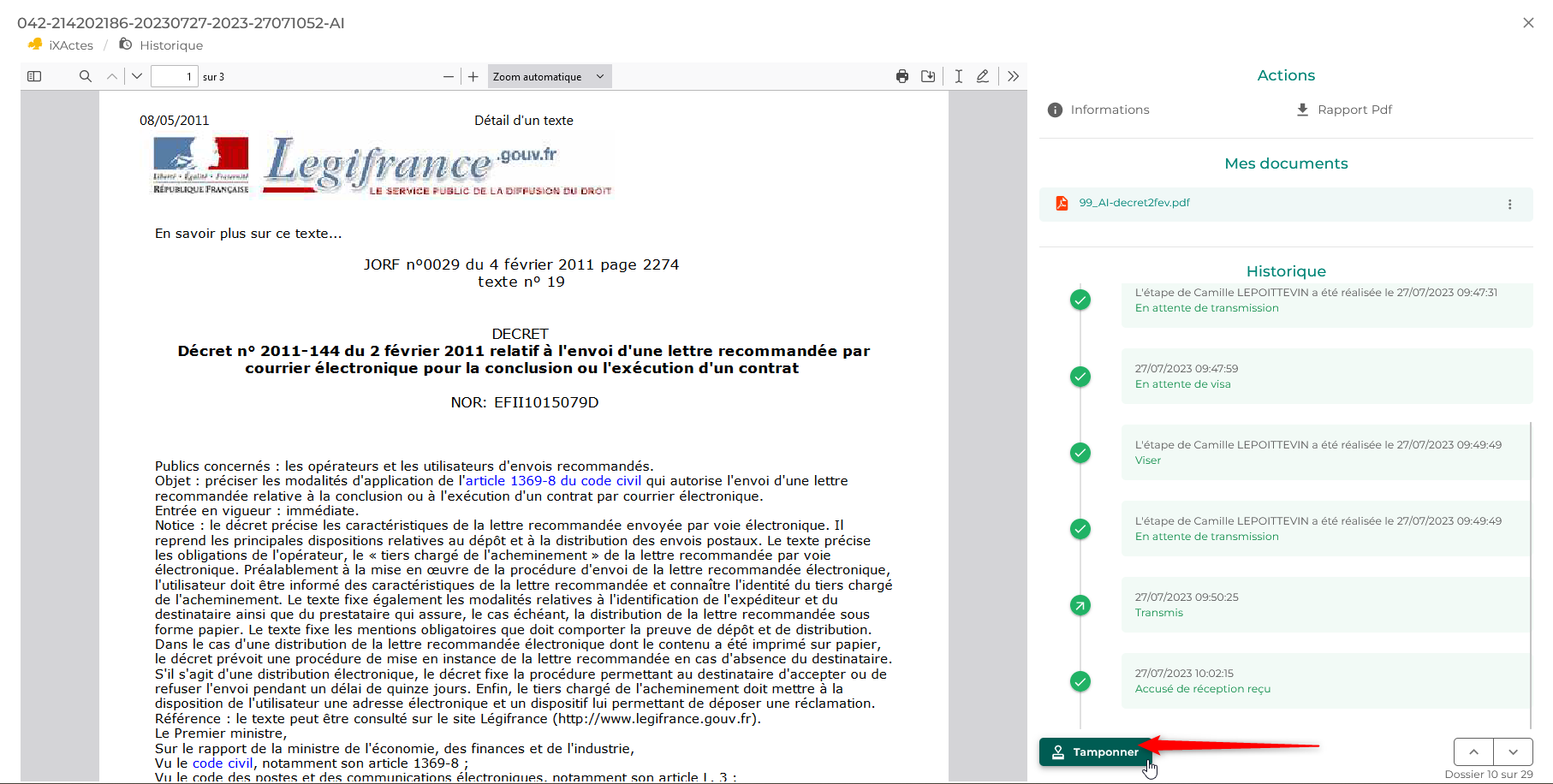Navigate to previous dossier with up chevron
This screenshot has height=784, width=1553.
pos(1473,751)
